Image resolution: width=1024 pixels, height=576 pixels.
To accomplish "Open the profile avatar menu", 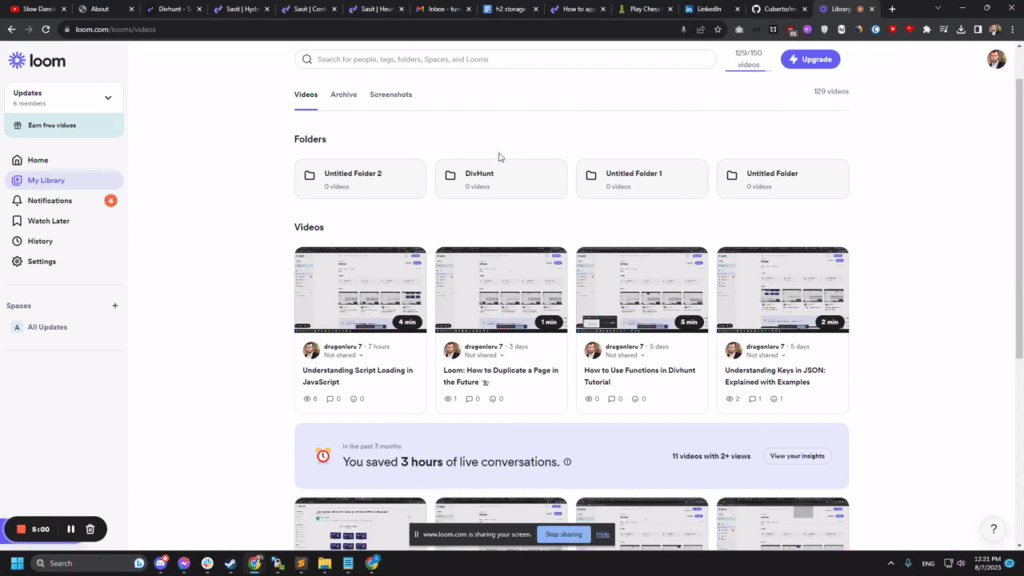I will pos(996,59).
